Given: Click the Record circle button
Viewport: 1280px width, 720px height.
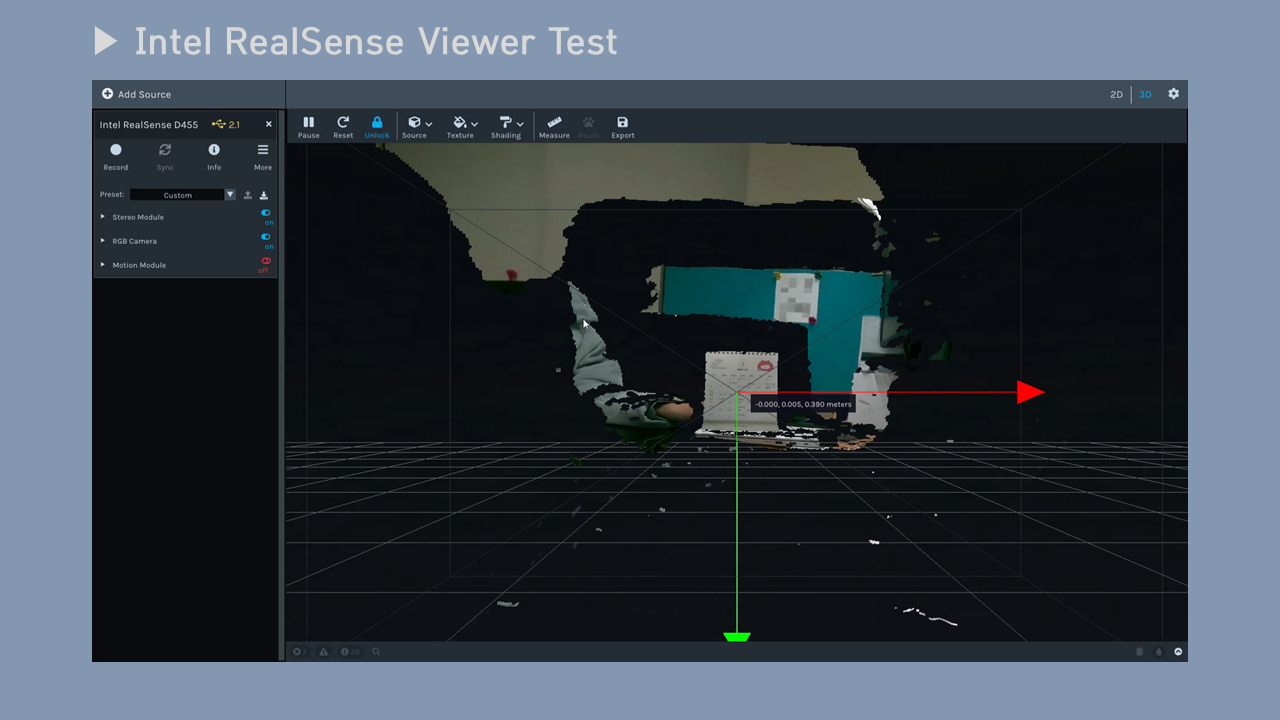Looking at the screenshot, I should point(116,150).
